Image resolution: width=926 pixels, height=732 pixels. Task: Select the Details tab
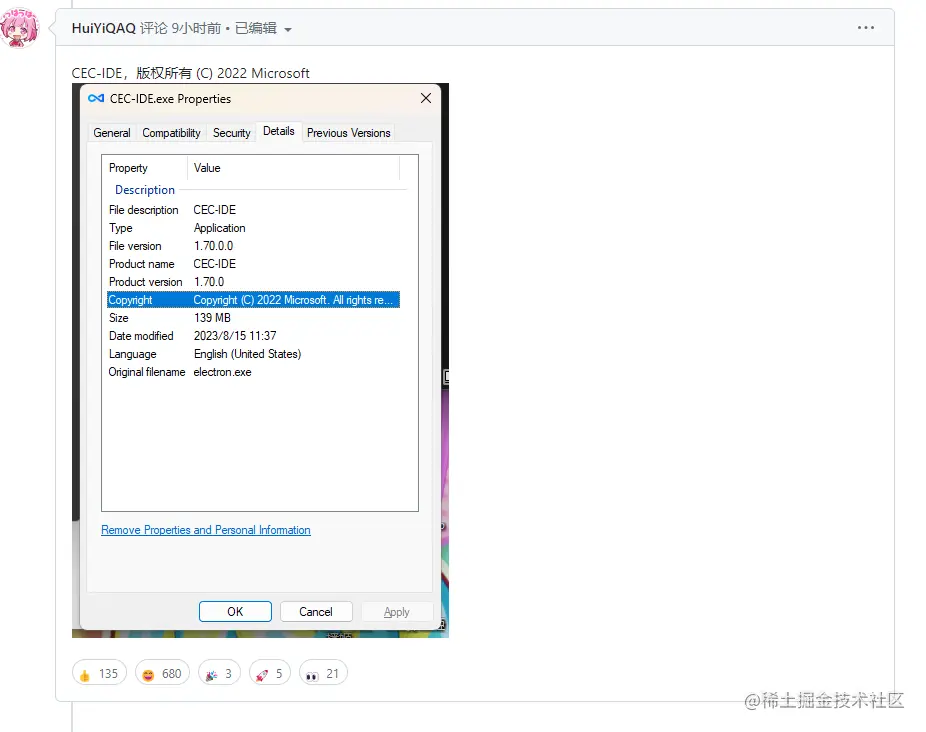click(279, 131)
